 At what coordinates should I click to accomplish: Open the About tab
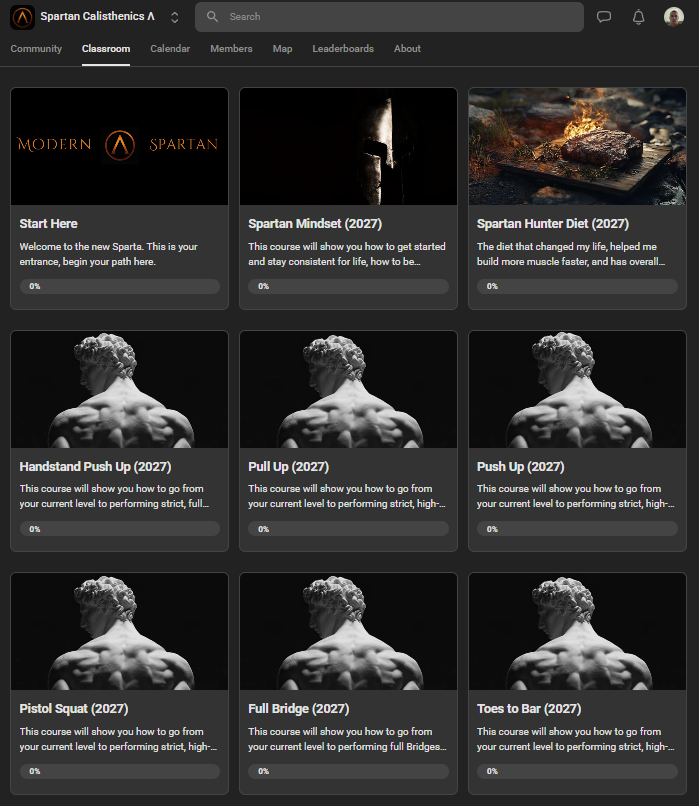[x=407, y=48]
